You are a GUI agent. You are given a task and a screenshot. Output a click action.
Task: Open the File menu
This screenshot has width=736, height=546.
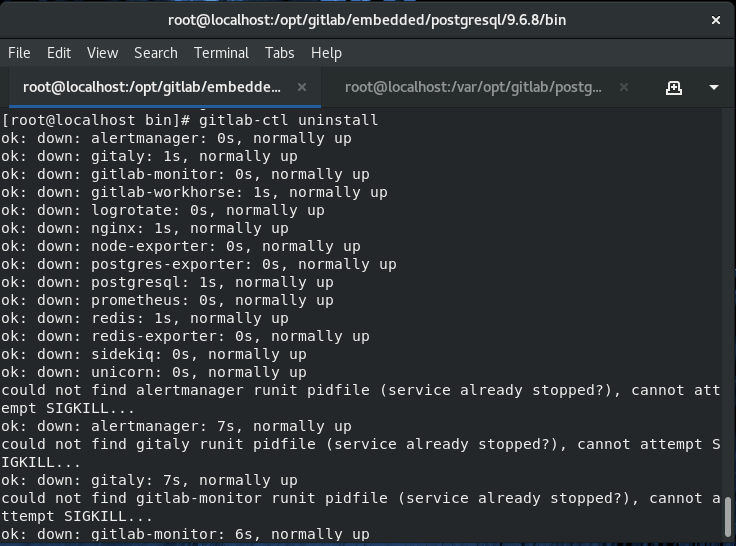[19, 53]
